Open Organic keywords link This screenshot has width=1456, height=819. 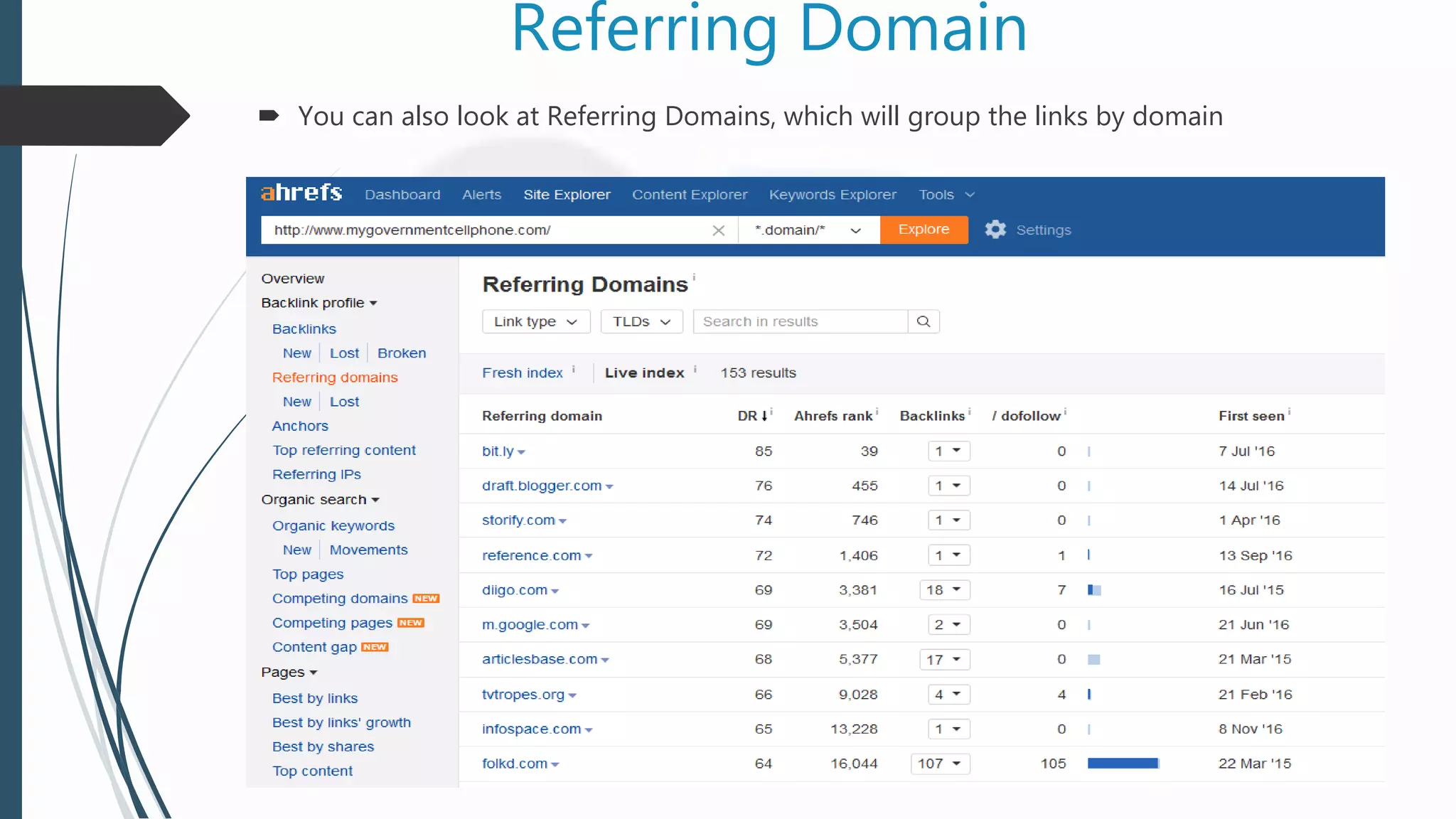click(x=333, y=526)
